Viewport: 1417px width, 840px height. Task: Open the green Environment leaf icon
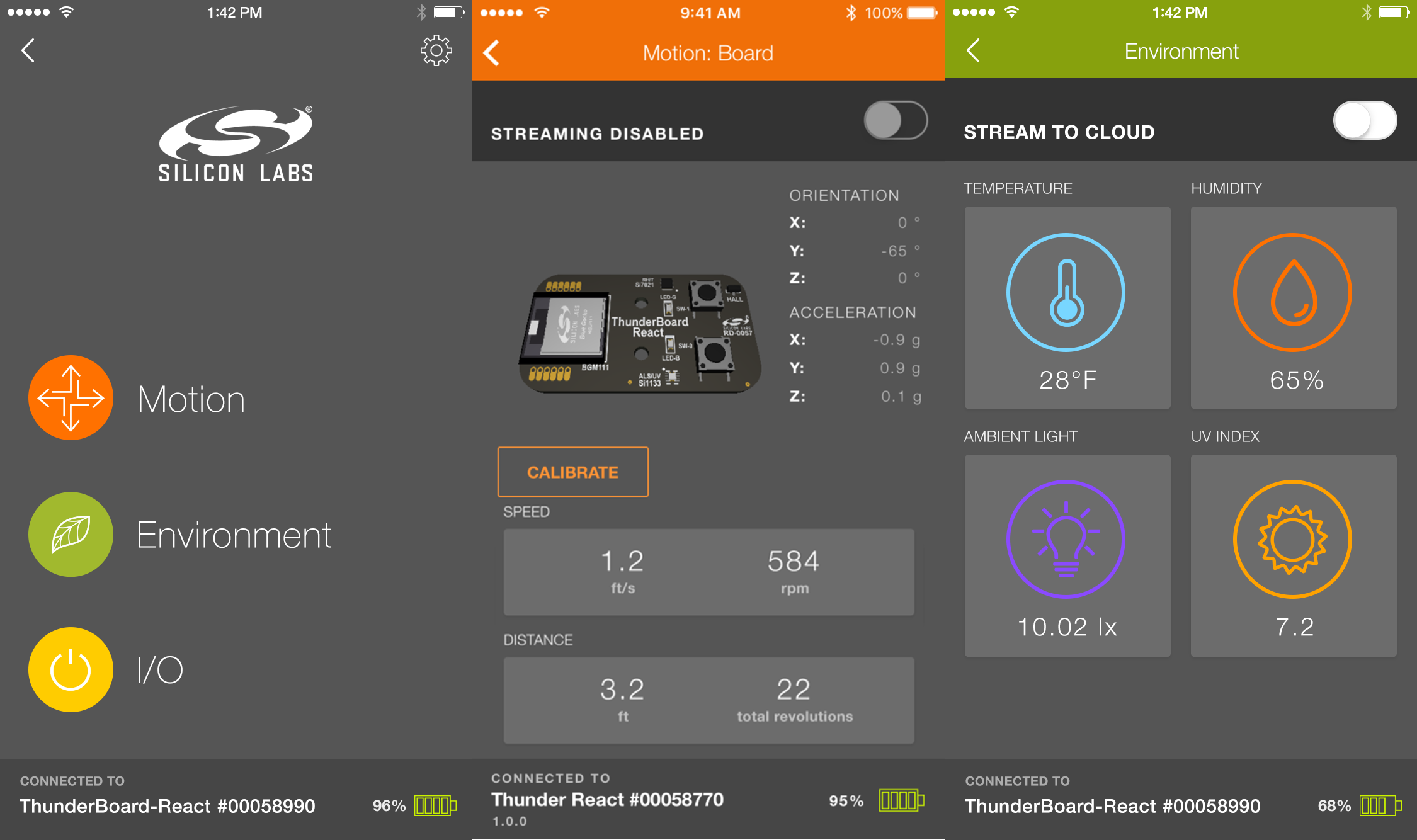pos(71,534)
